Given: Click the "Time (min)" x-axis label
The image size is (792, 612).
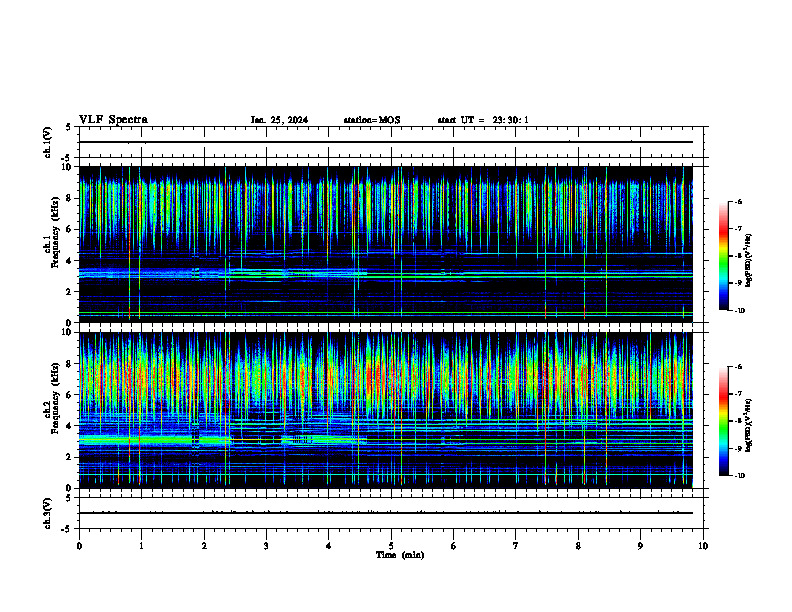Looking at the screenshot, I should click(x=400, y=555).
